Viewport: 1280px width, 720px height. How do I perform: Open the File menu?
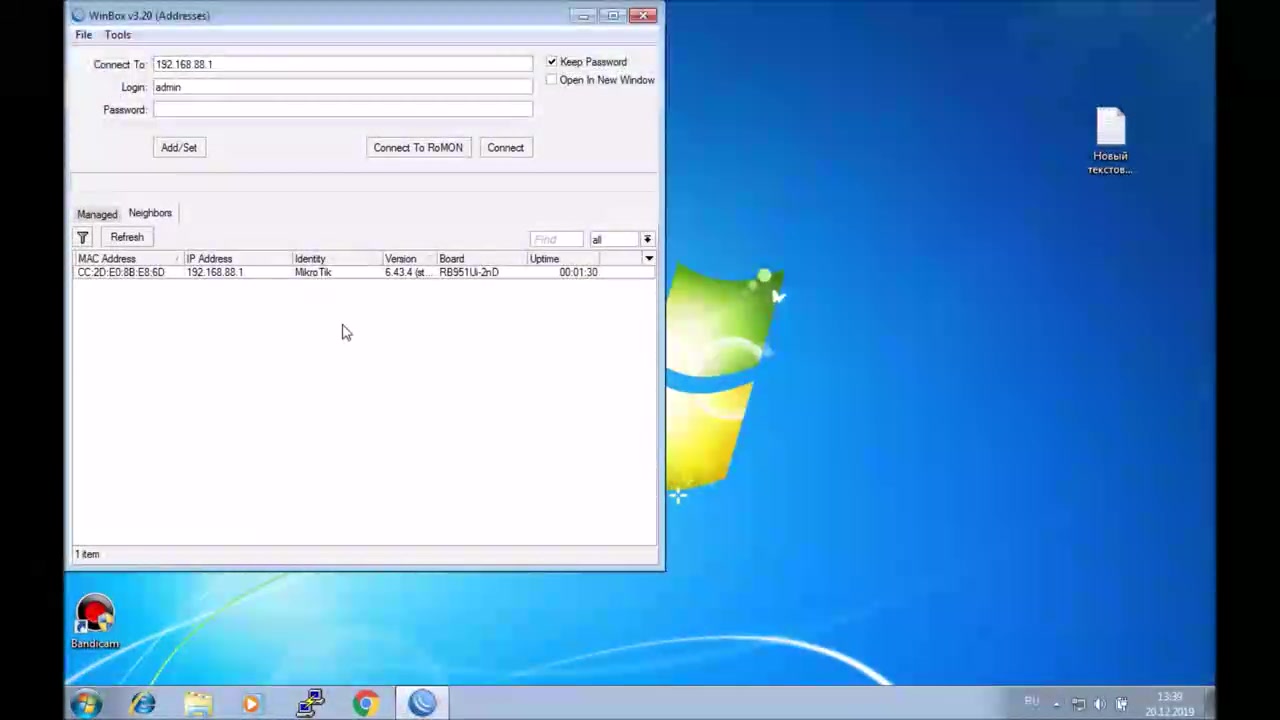tap(84, 35)
